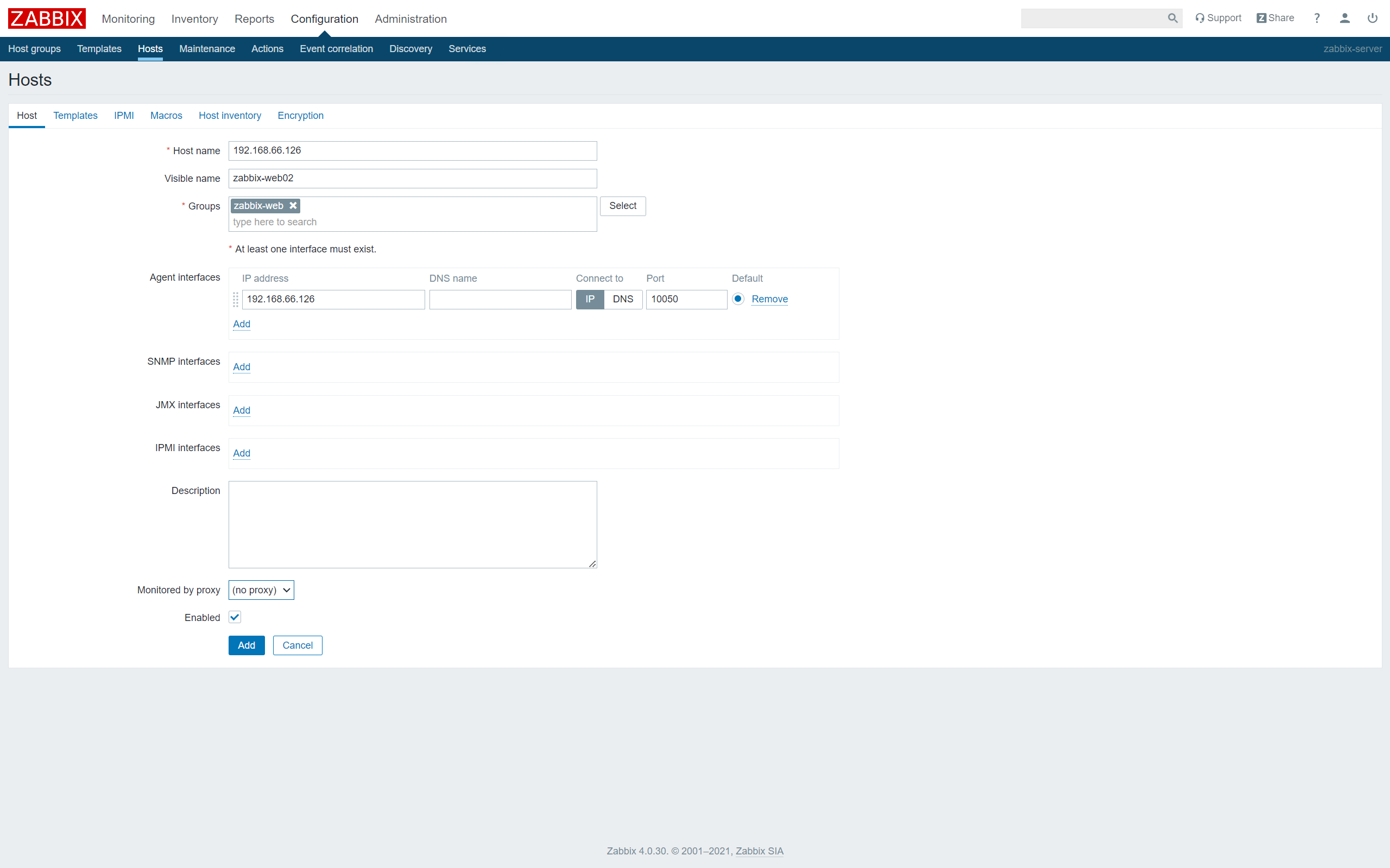Click the groups search field
The height and width of the screenshot is (868, 1390).
click(x=413, y=222)
